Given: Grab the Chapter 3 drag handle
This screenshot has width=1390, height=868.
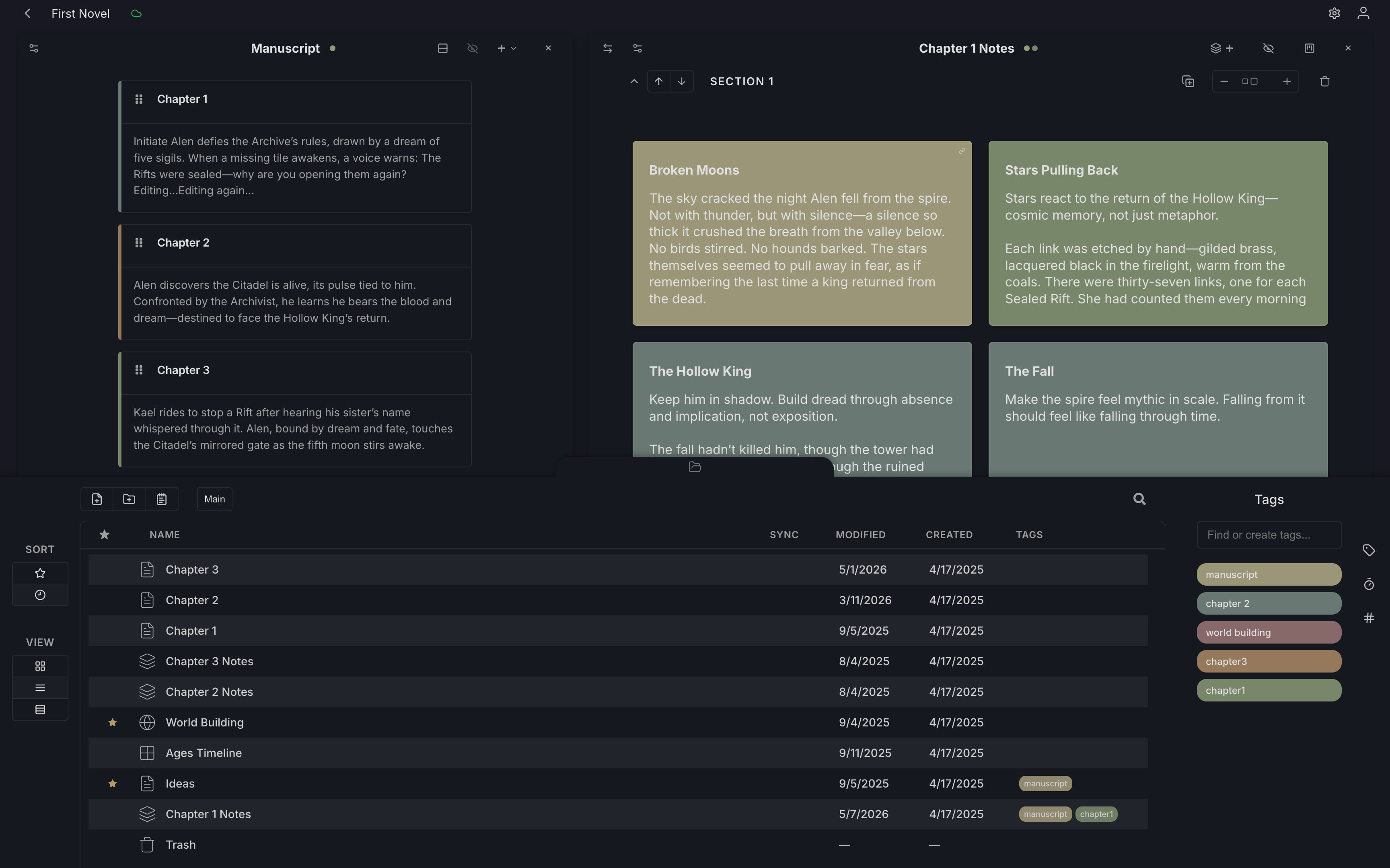Looking at the screenshot, I should click(138, 370).
